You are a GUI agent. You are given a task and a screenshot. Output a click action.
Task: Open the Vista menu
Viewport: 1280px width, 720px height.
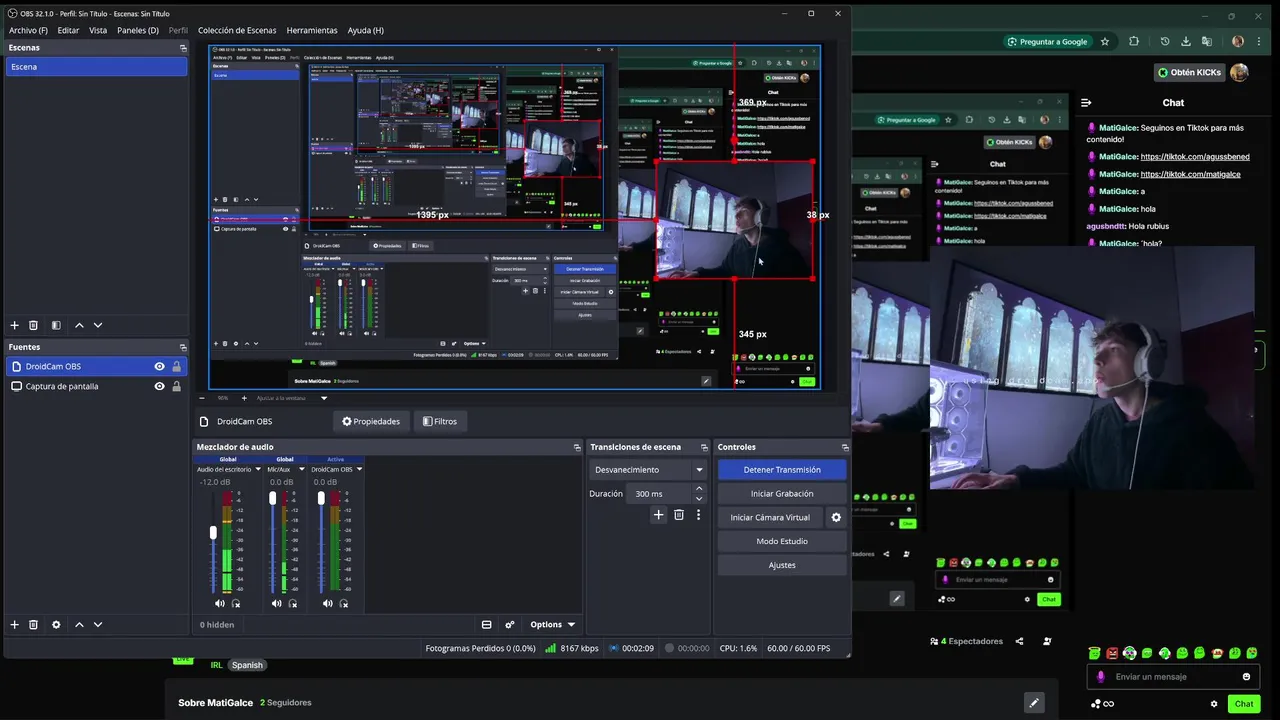point(98,30)
